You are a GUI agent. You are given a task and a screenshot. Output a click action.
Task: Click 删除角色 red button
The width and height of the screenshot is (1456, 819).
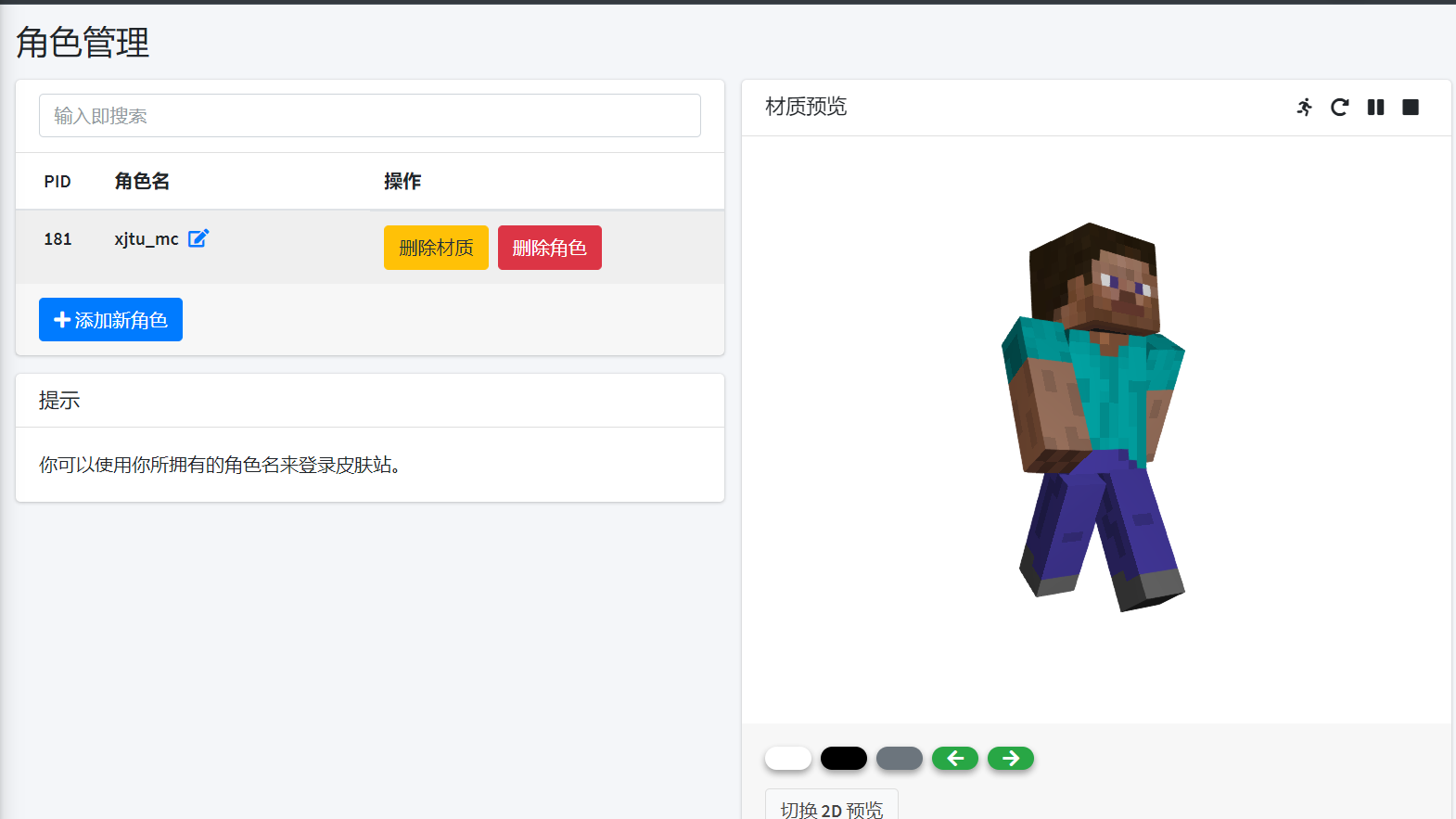point(550,248)
